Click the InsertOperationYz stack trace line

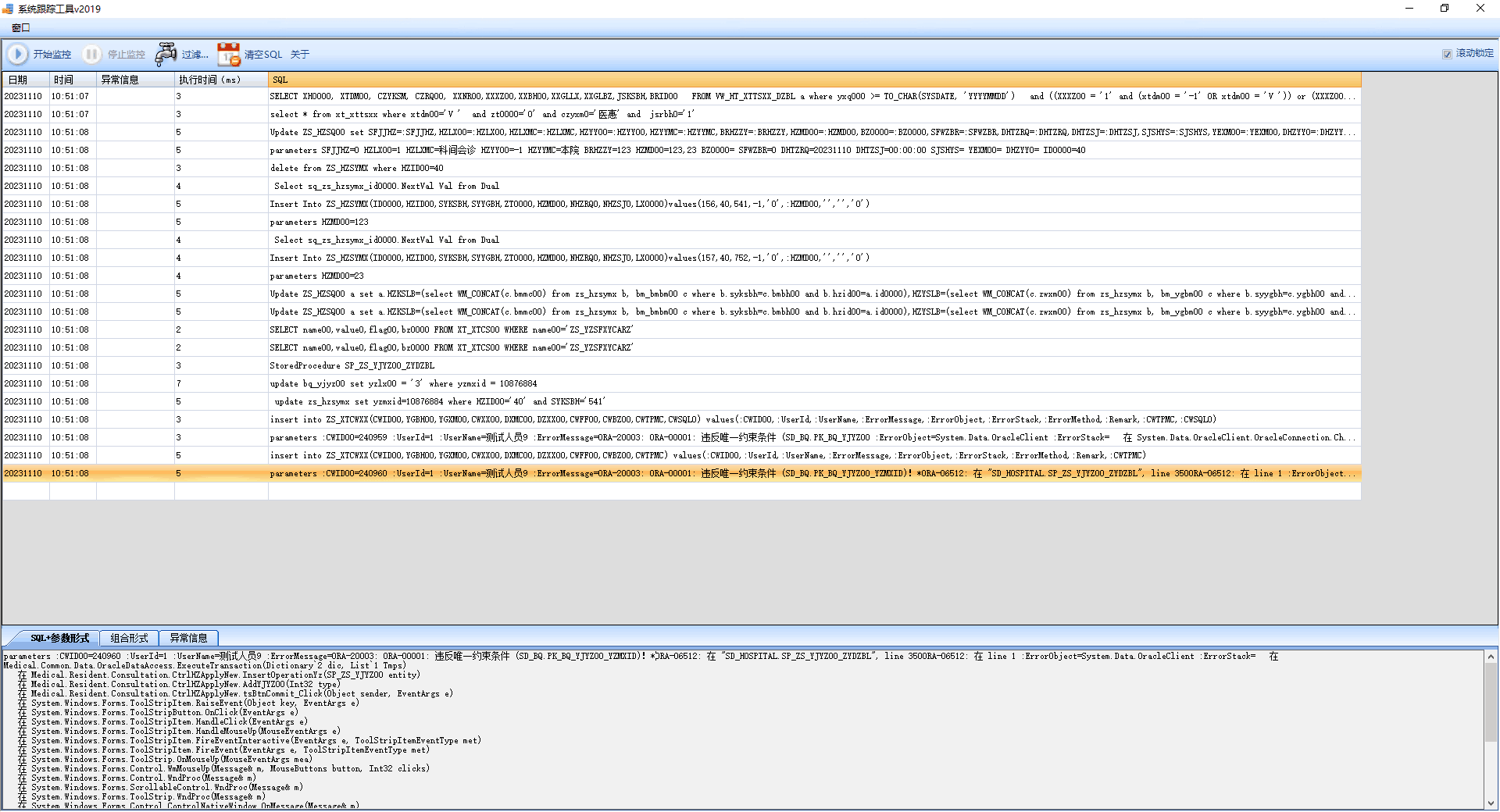pyautogui.click(x=219, y=675)
